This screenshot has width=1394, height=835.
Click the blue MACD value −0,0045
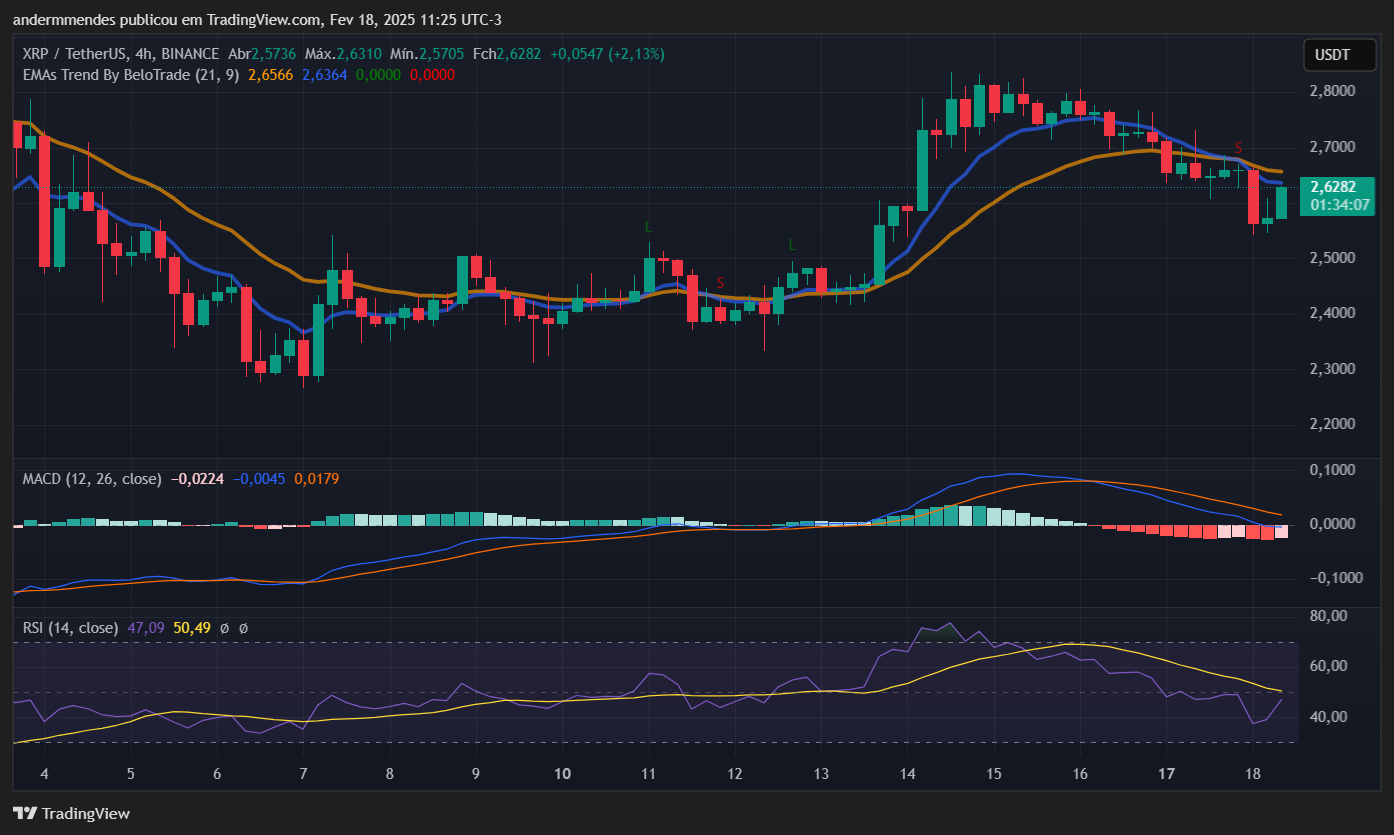pos(259,479)
